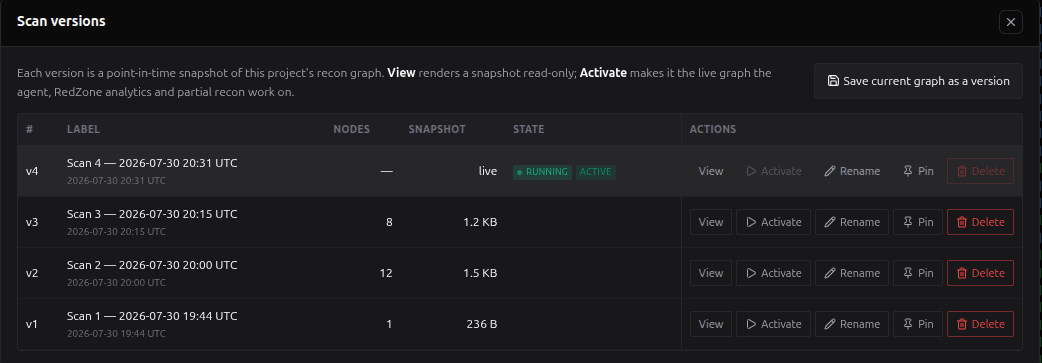Select label 'Scan 1 — 2026-07-30 19:44 UTC'
Screen dimensions: 1042x363
pyautogui.click(x=152, y=316)
